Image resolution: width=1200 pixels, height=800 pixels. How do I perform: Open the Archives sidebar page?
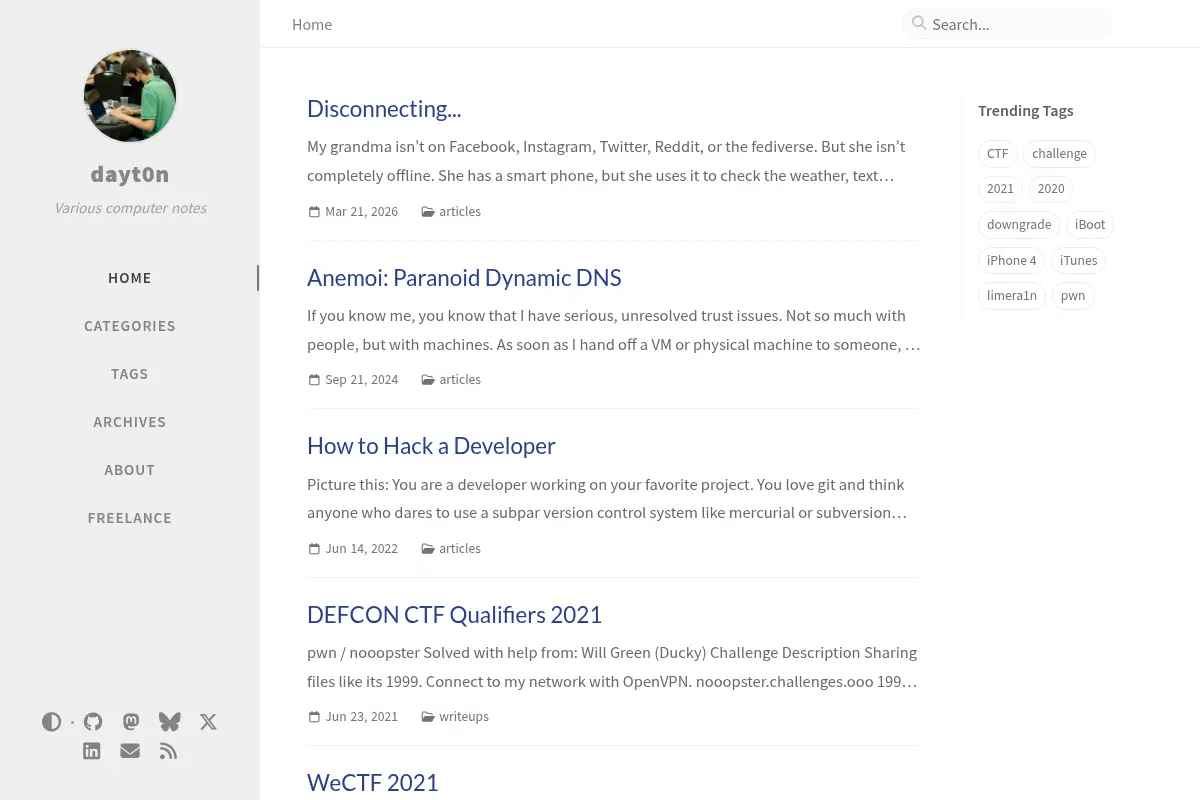click(130, 422)
